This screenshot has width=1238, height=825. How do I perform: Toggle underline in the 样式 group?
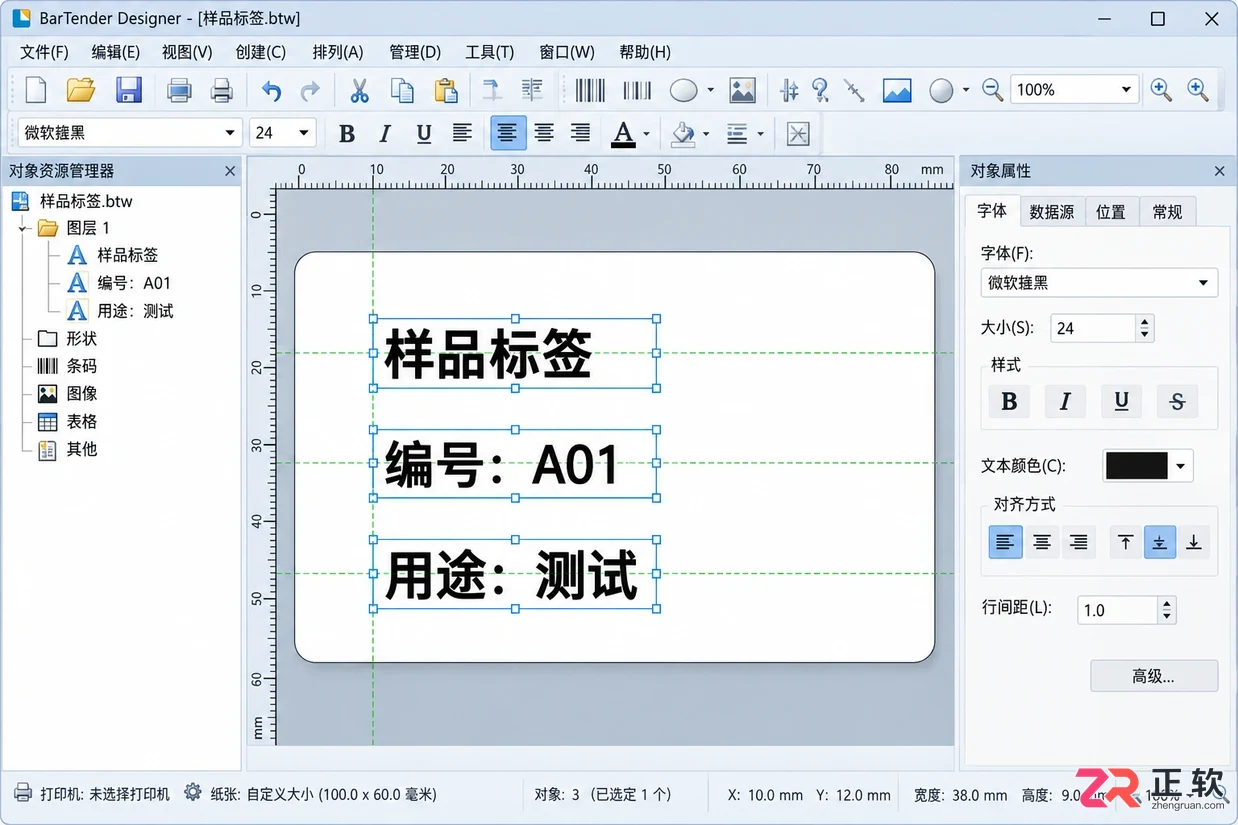click(x=1121, y=401)
